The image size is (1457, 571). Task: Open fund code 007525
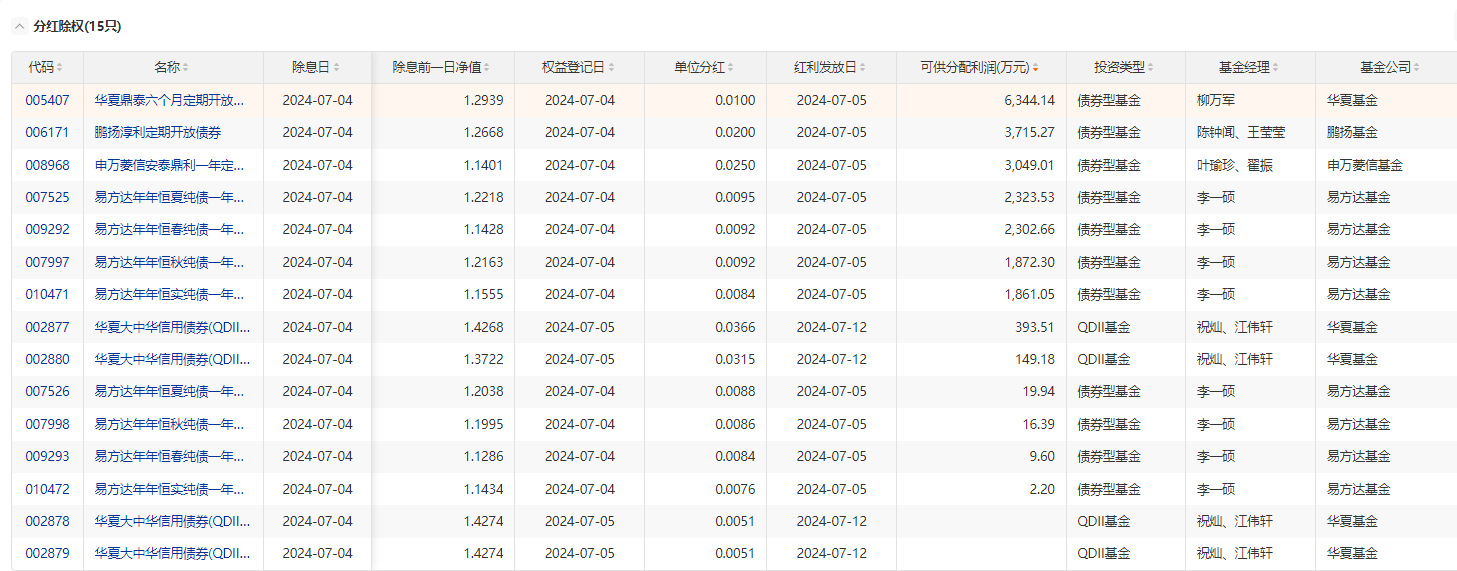(x=47, y=197)
